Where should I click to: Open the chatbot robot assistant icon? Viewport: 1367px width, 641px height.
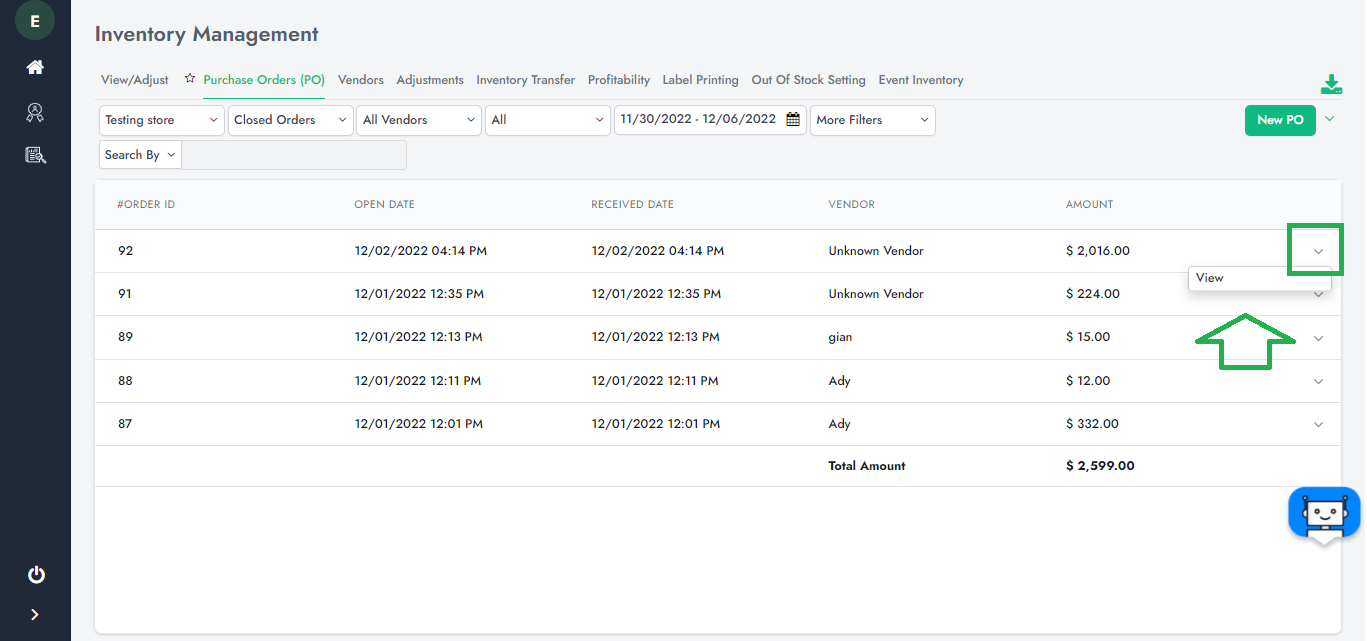[1324, 514]
